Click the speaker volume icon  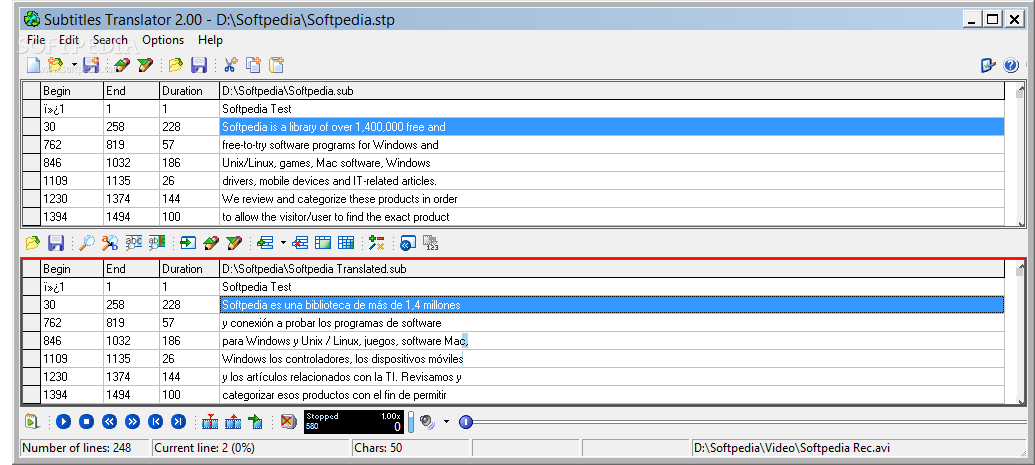coord(428,421)
